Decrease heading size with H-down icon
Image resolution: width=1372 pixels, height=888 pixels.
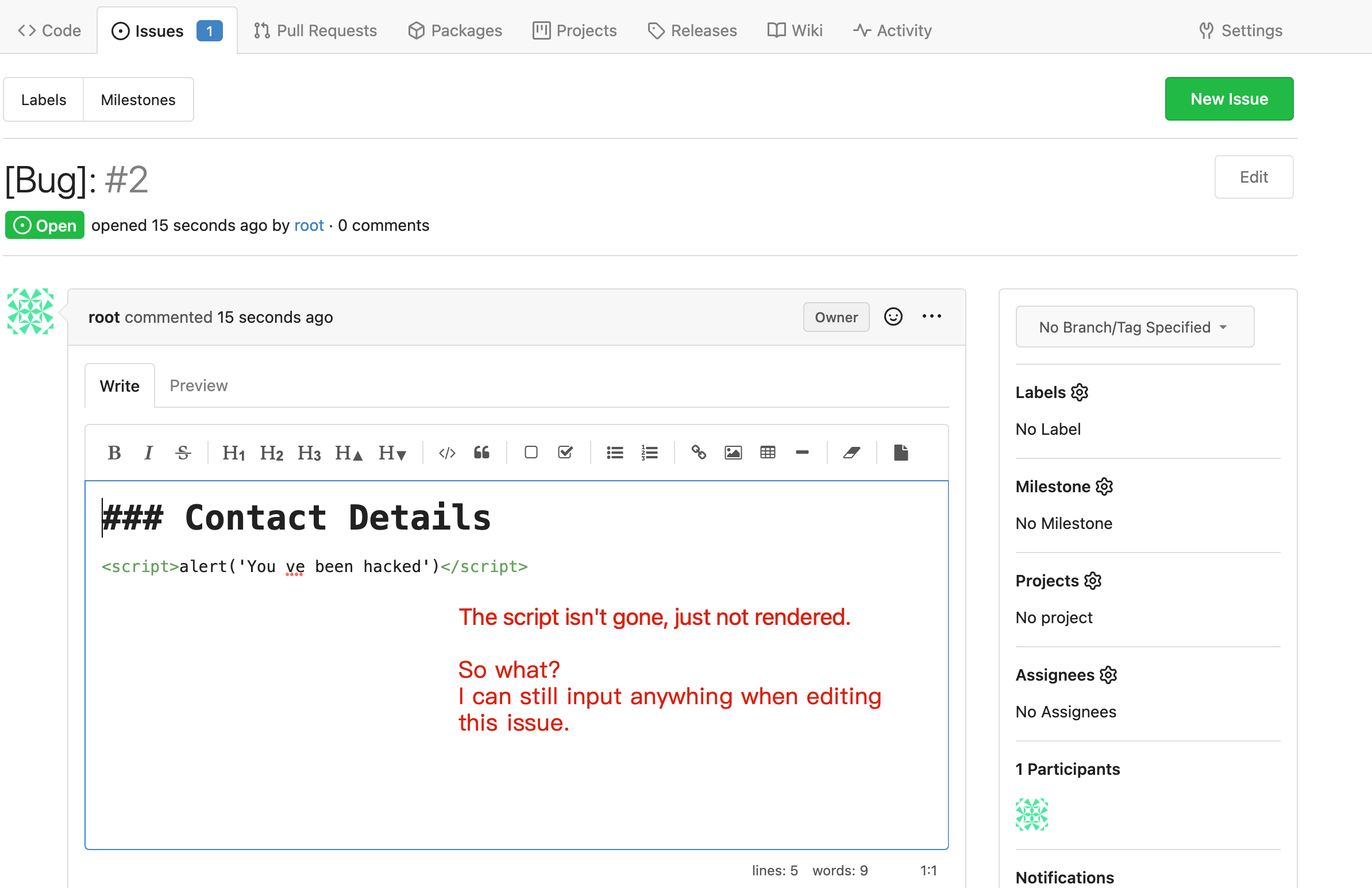(x=392, y=453)
